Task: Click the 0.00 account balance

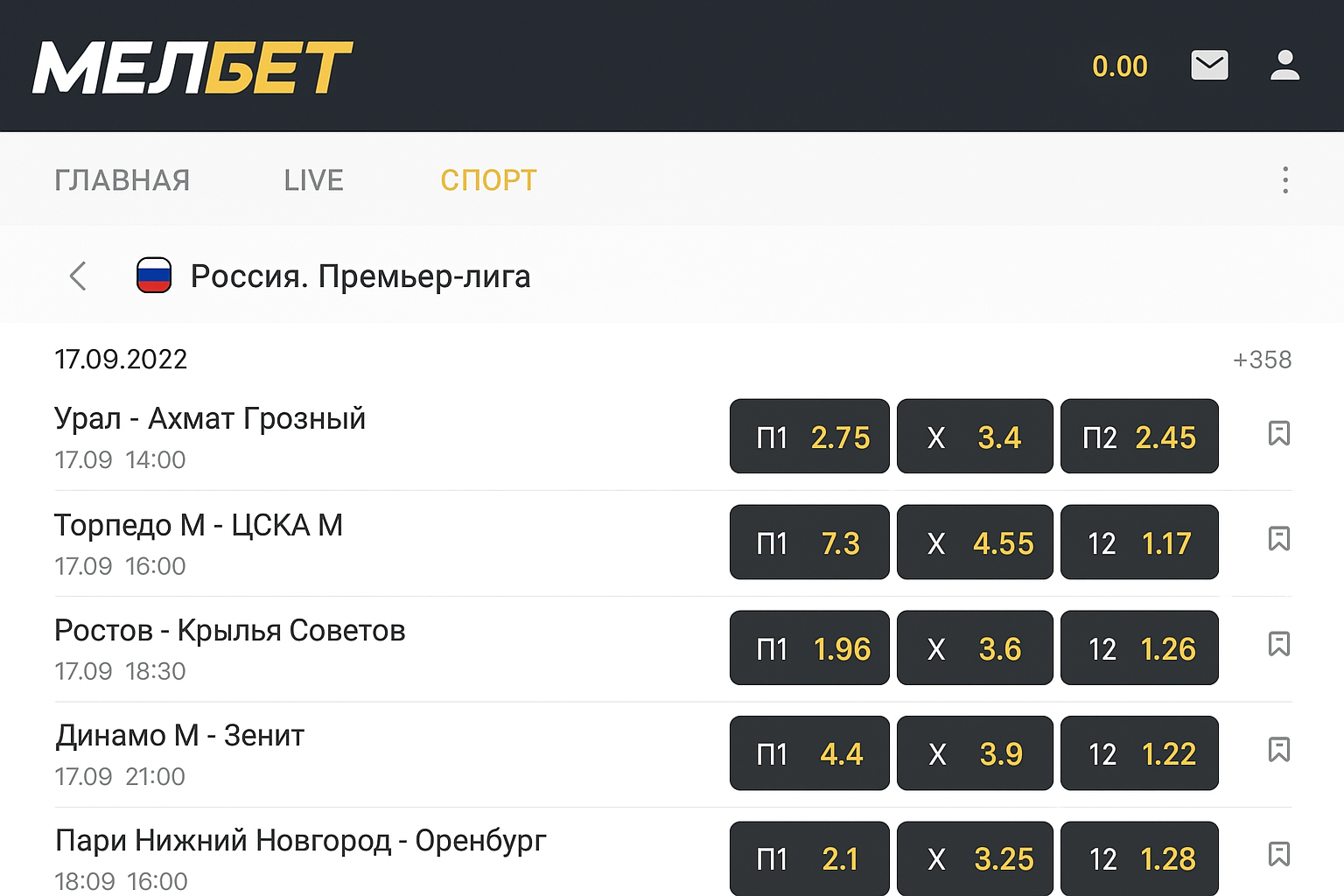Action: 1119,66
